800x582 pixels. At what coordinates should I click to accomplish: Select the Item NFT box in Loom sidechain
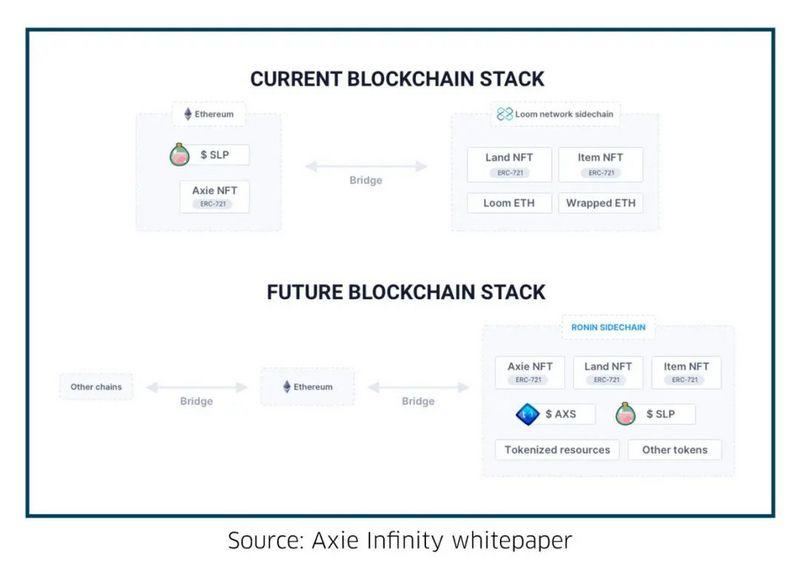601,164
